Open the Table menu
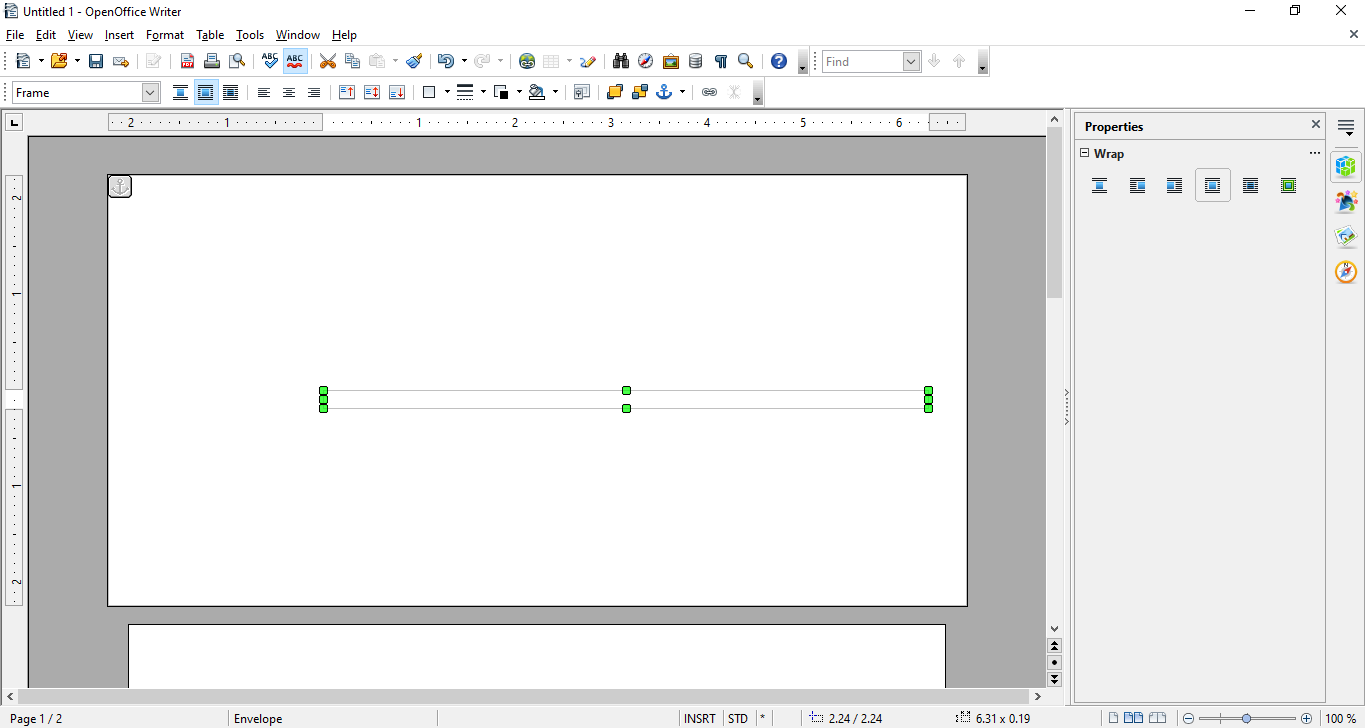The height and width of the screenshot is (728, 1365). point(210,35)
